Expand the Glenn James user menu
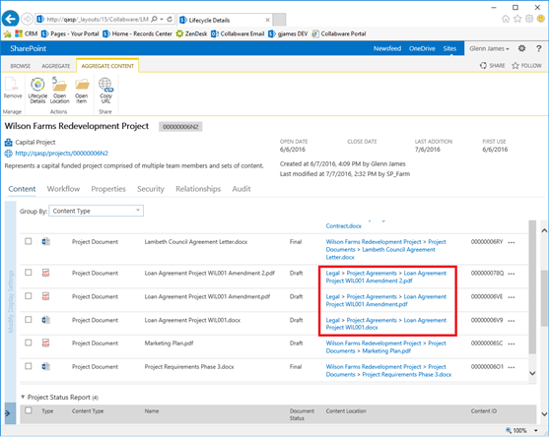 [x=489, y=48]
